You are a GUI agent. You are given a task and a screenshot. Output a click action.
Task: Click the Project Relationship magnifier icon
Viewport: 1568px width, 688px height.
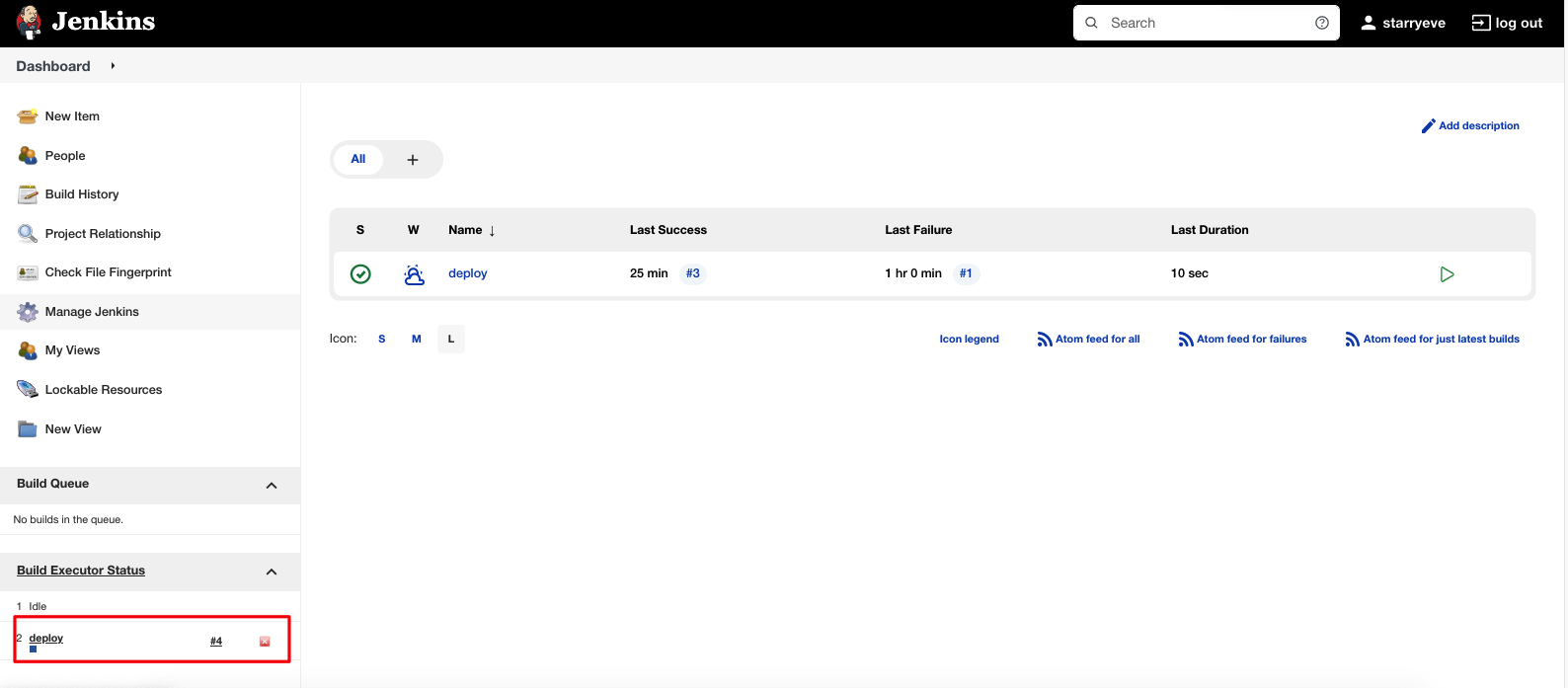[28, 234]
